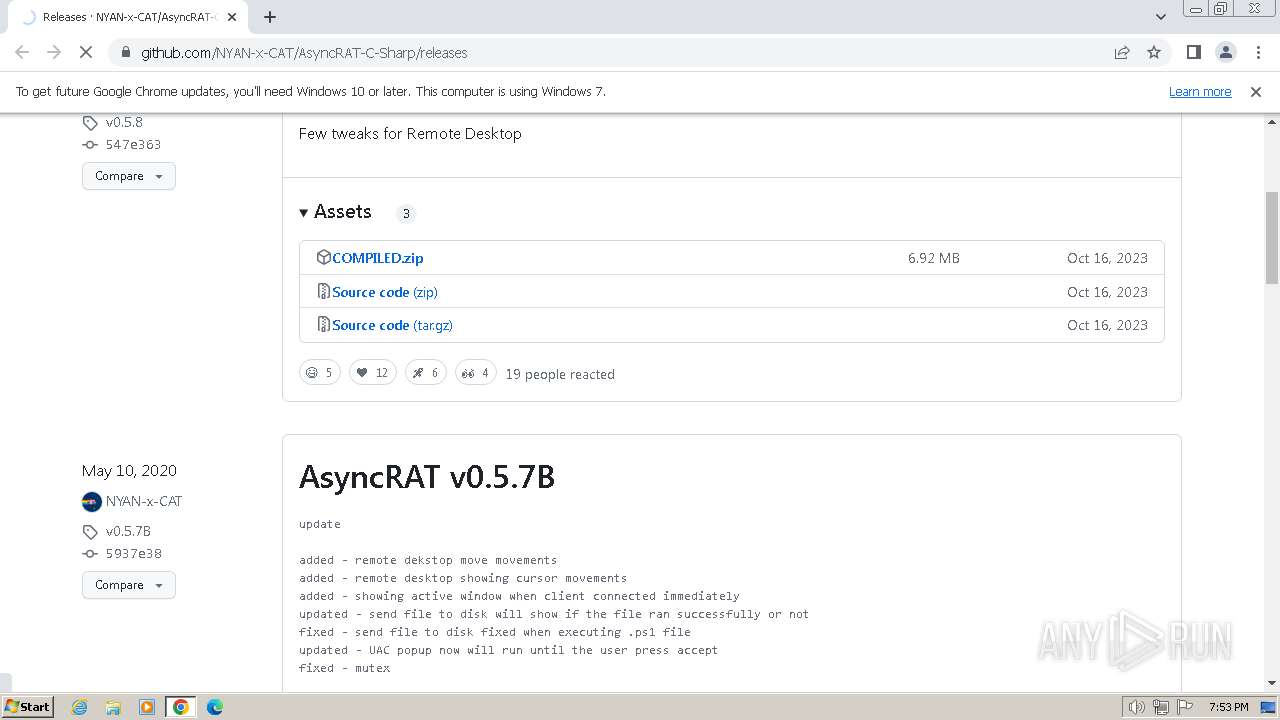Click the tar.gz file icon
This screenshot has height=720, width=1280.
click(323, 324)
